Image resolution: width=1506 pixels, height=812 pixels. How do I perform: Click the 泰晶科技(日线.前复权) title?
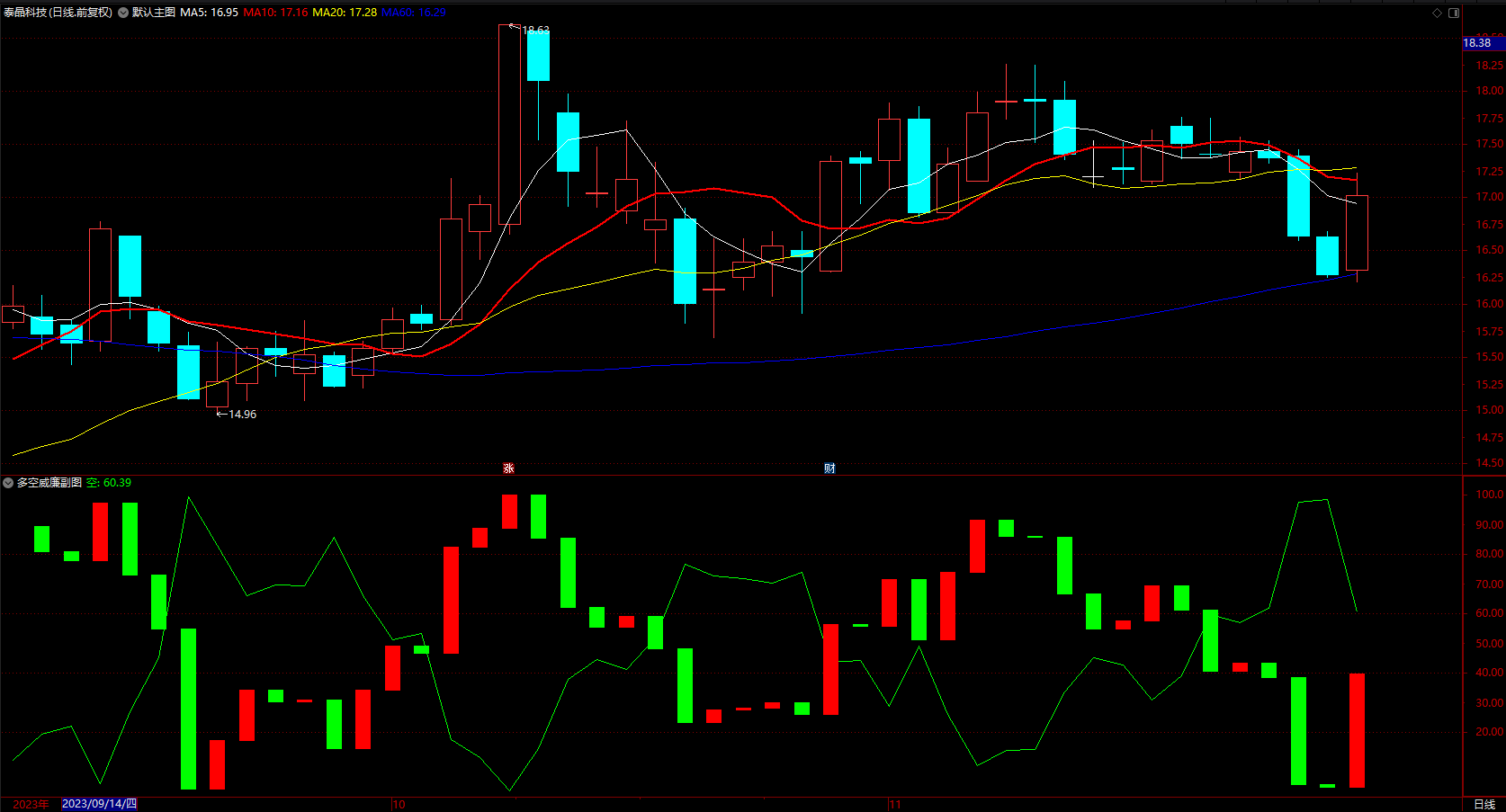tap(58, 13)
